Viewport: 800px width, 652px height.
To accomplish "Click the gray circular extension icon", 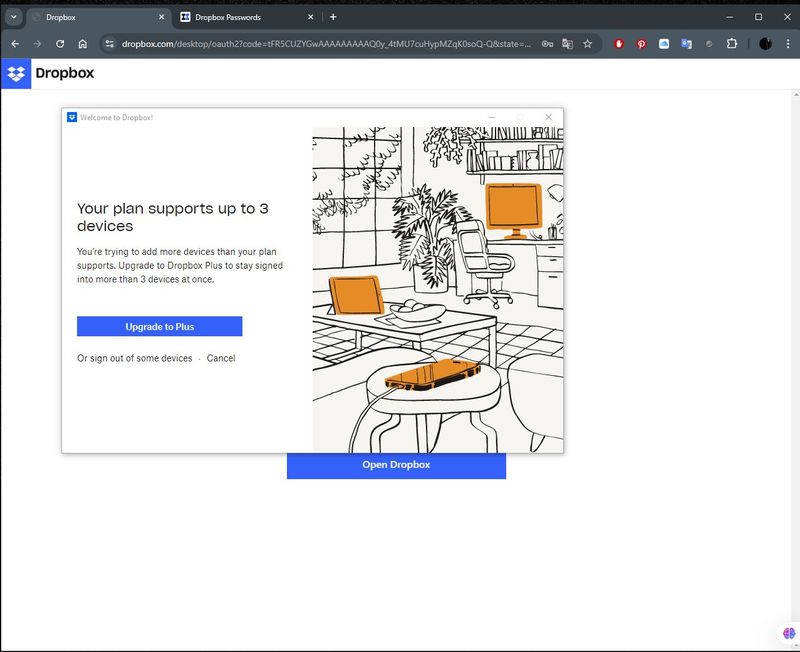I will 709,44.
